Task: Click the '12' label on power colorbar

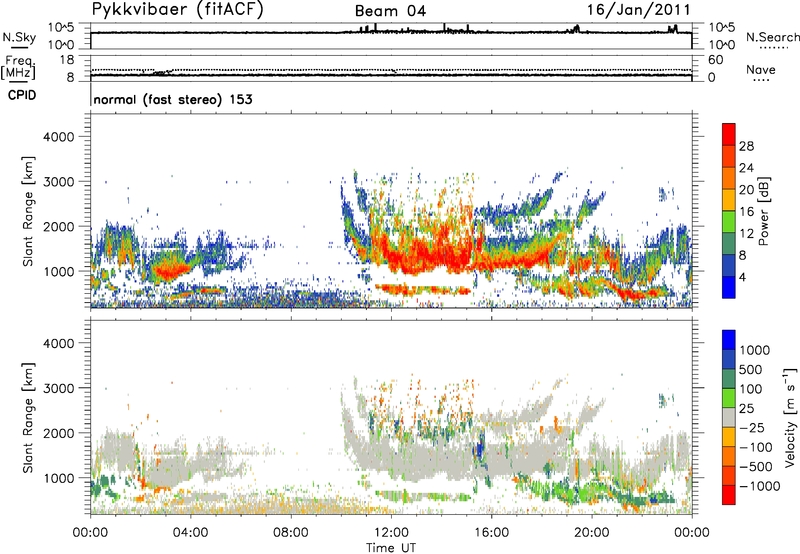Action: point(746,234)
